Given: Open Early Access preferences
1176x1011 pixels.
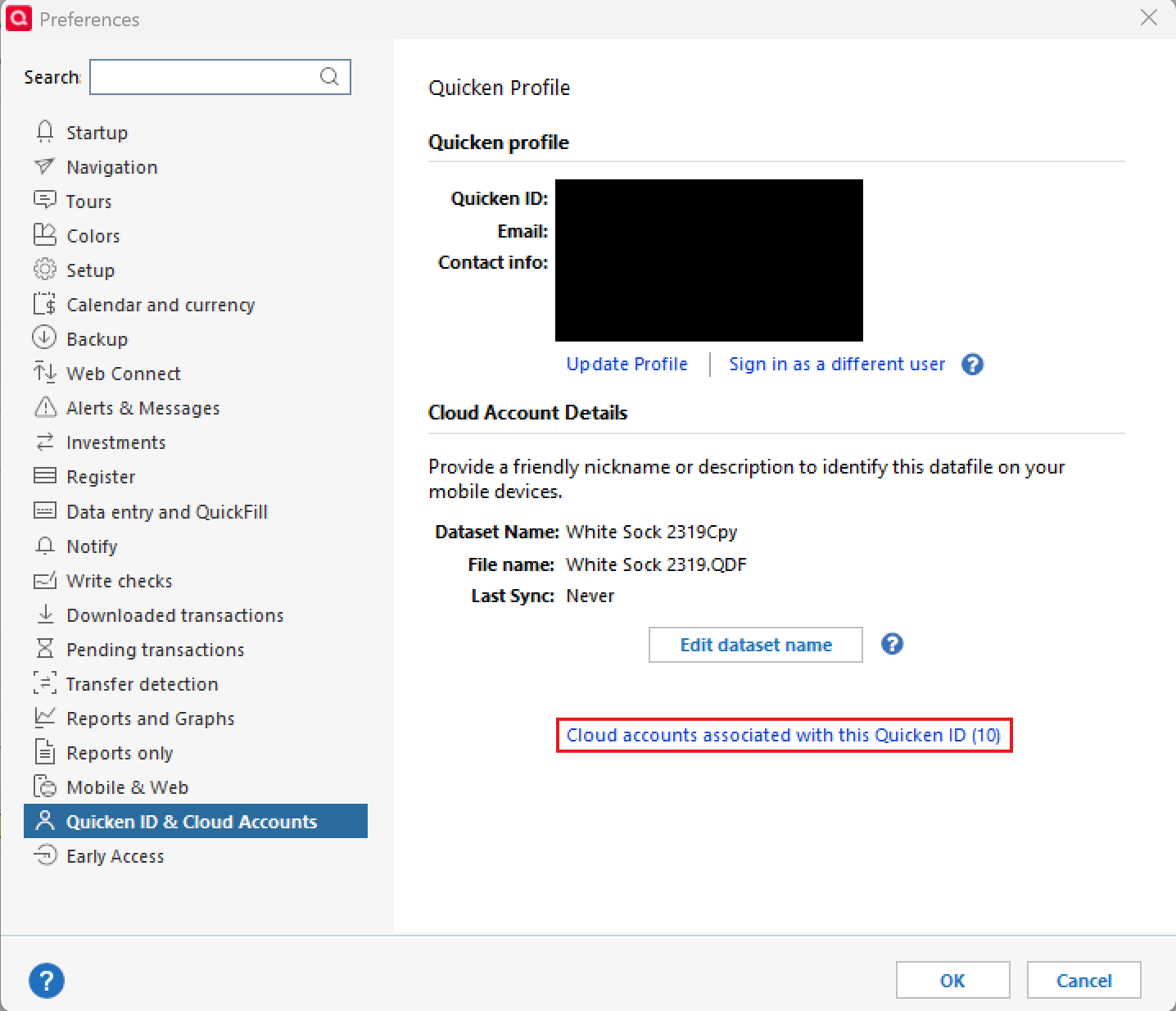Looking at the screenshot, I should click(115, 856).
